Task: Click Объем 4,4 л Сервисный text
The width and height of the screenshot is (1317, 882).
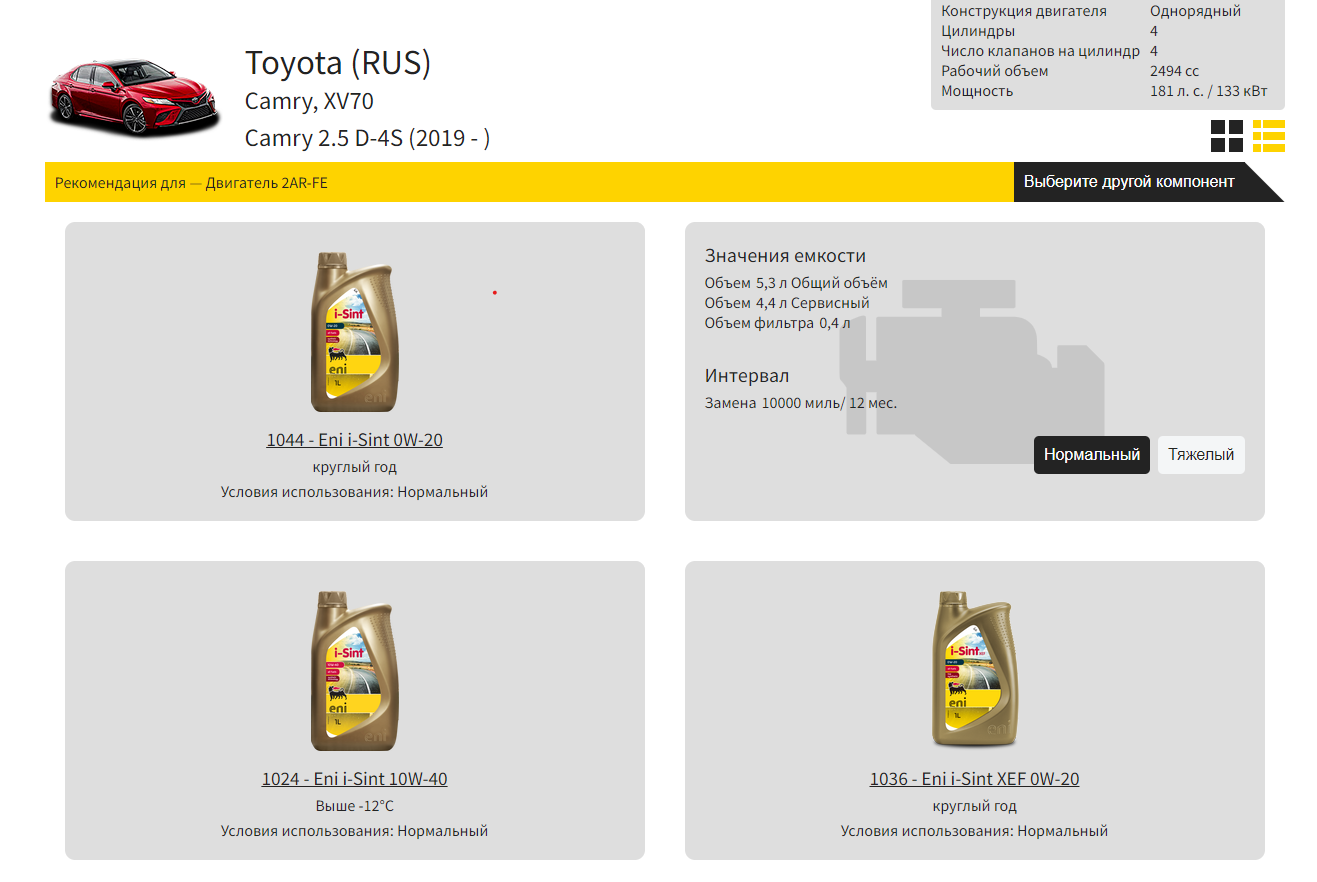Action: click(x=787, y=303)
